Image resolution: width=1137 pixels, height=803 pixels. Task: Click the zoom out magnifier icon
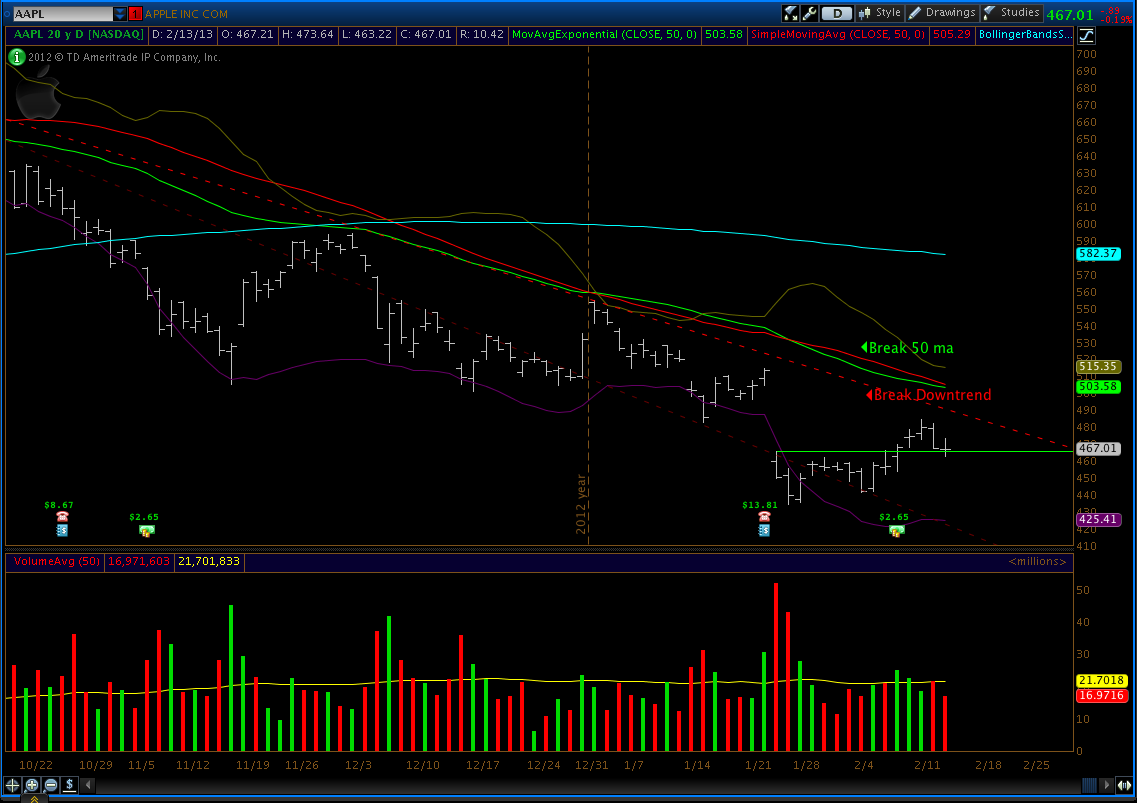click(51, 785)
